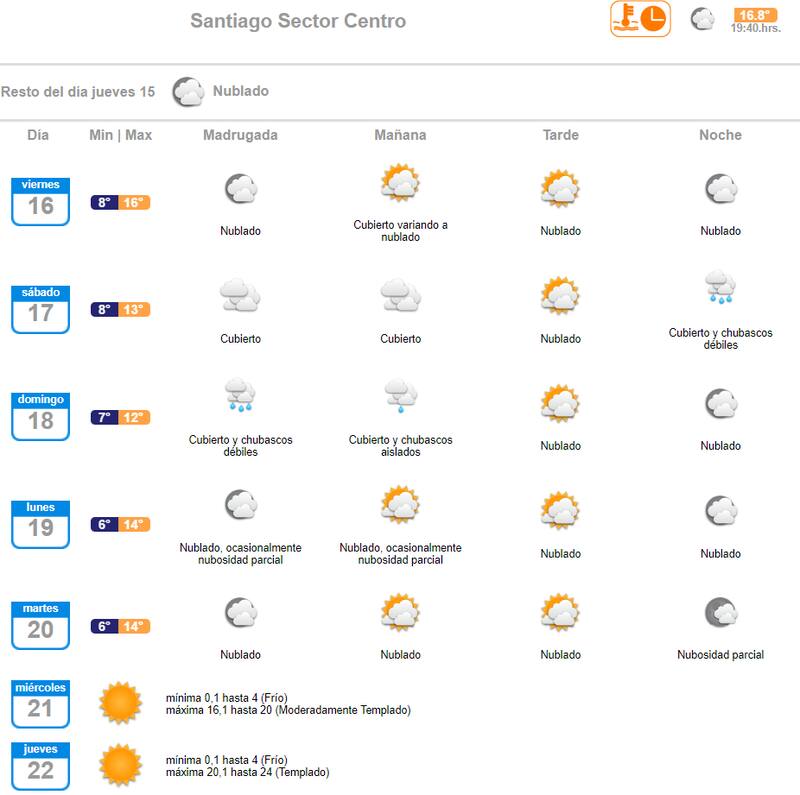Click the orange thermometer and clock icon
800x795 pixels.
[640, 19]
